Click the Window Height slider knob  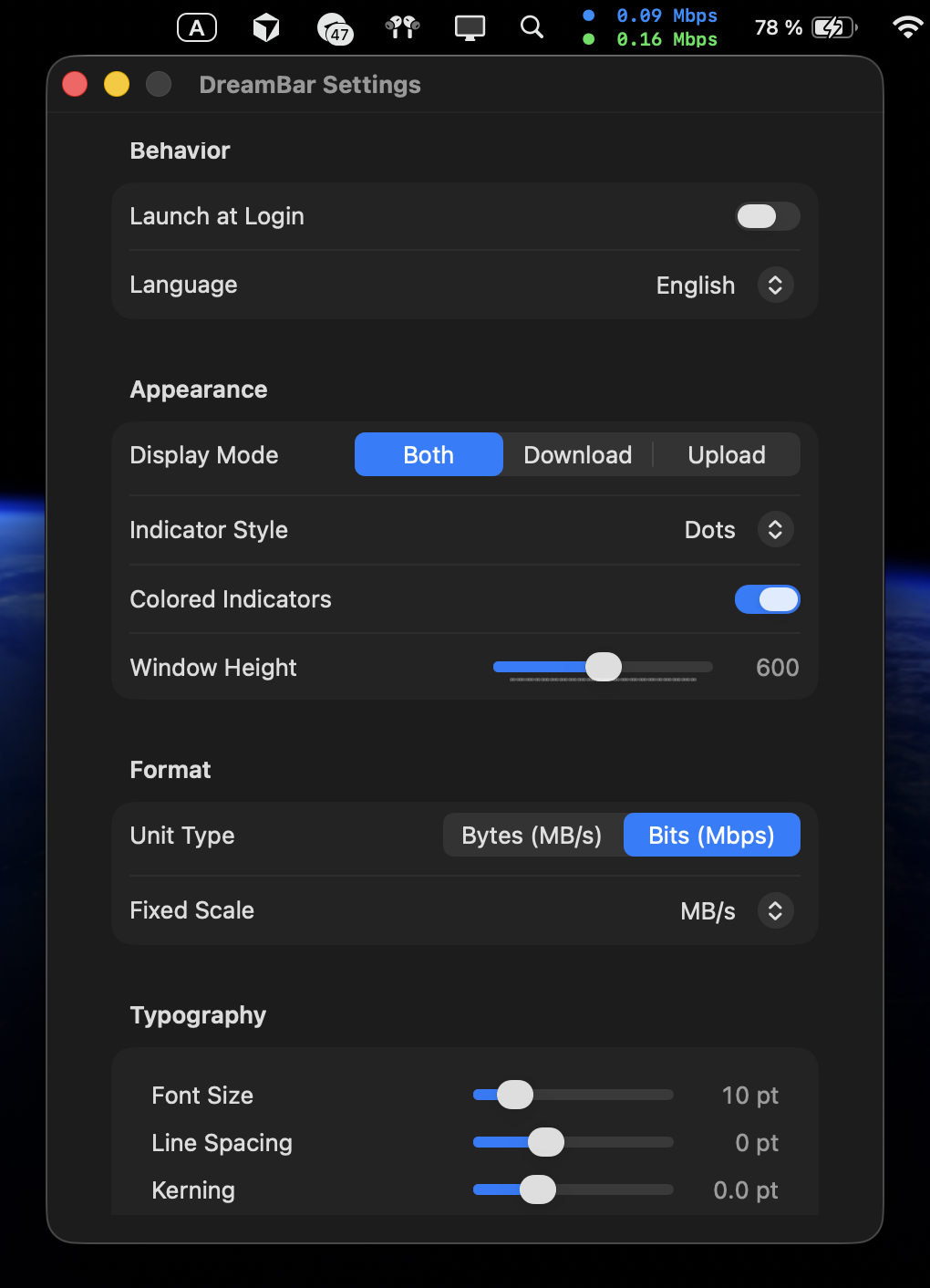click(x=604, y=667)
